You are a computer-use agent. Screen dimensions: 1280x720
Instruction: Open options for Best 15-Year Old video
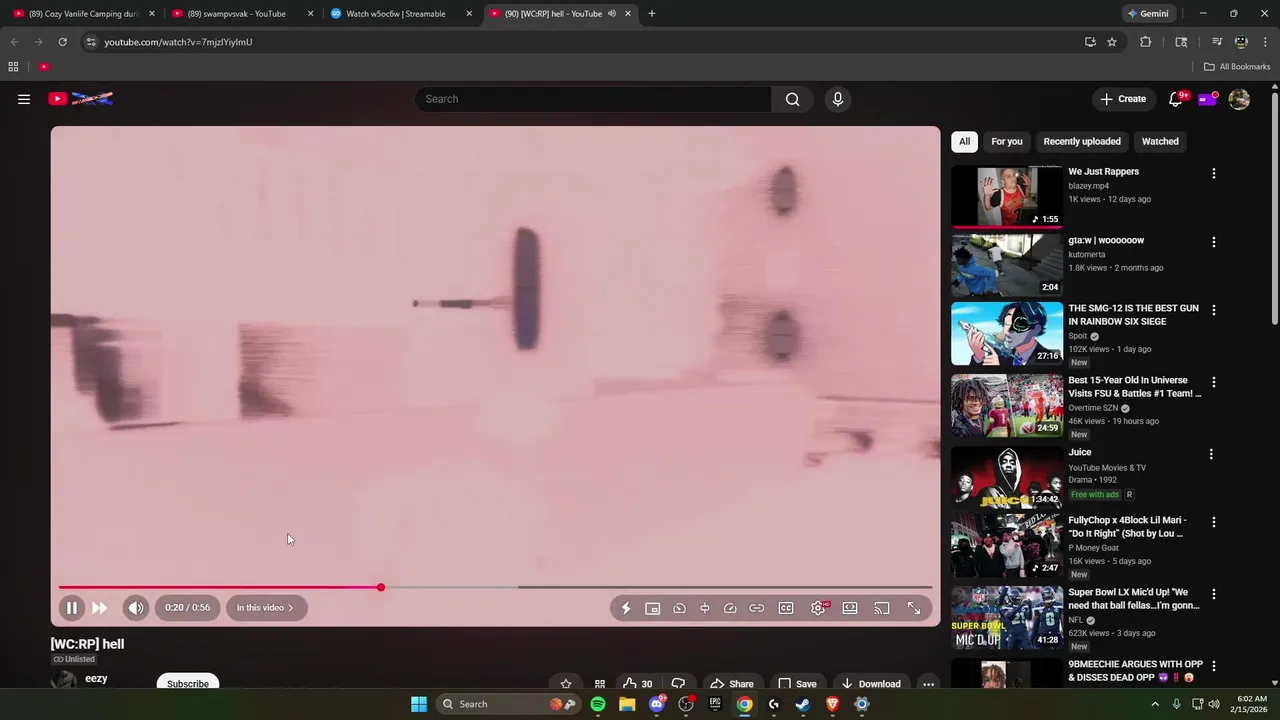click(x=1214, y=382)
